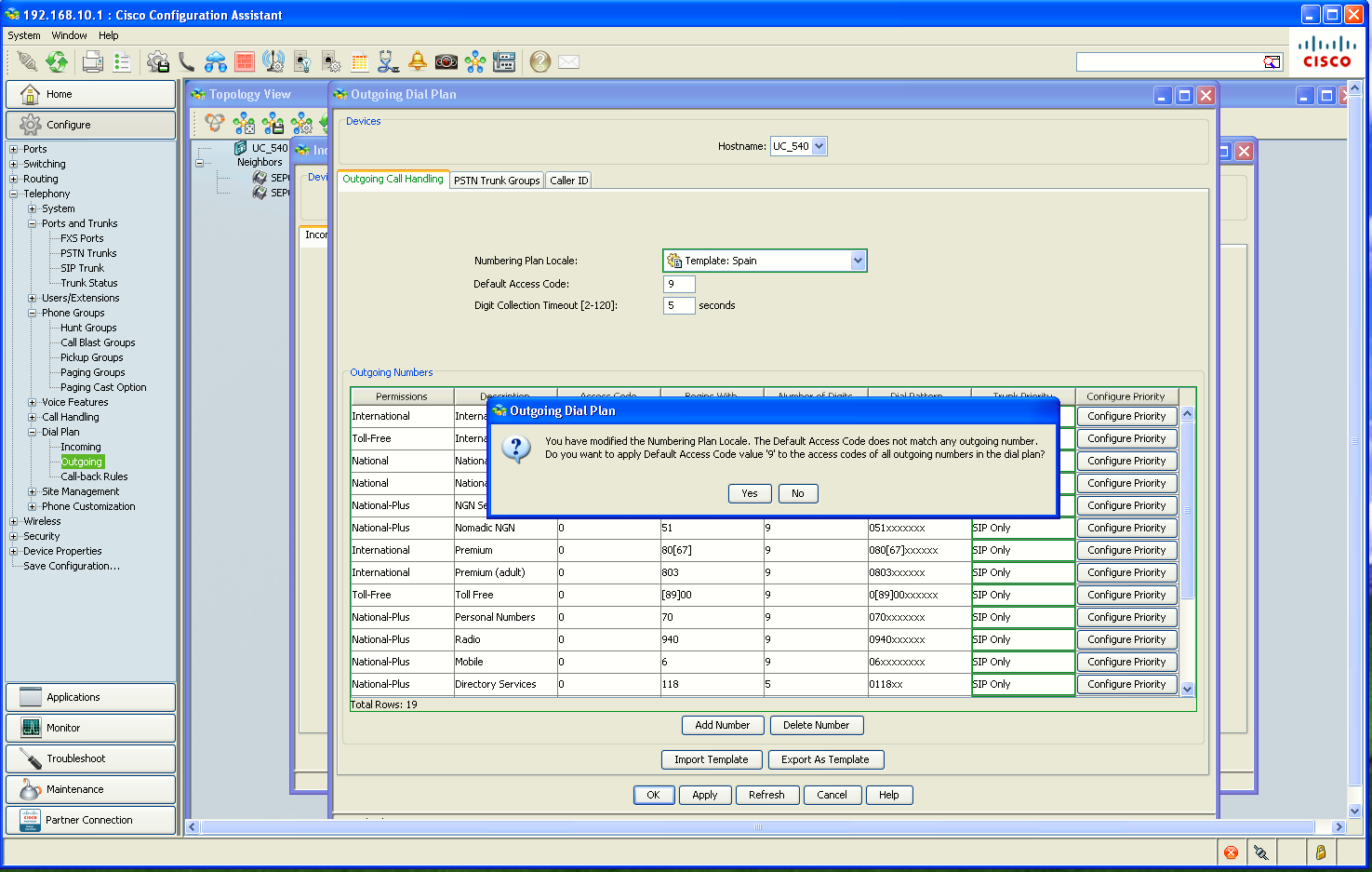Open the Help menu
1372x872 pixels.
(109, 35)
